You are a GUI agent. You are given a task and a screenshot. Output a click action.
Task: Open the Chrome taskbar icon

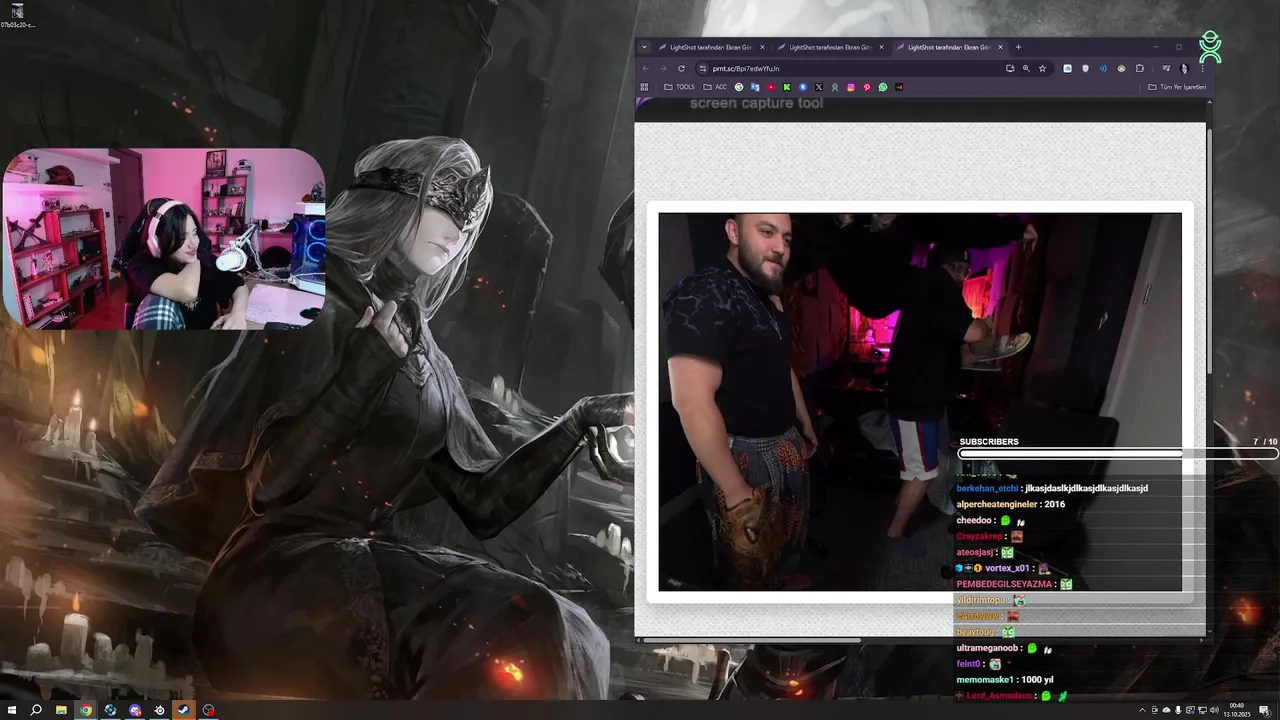click(x=86, y=710)
